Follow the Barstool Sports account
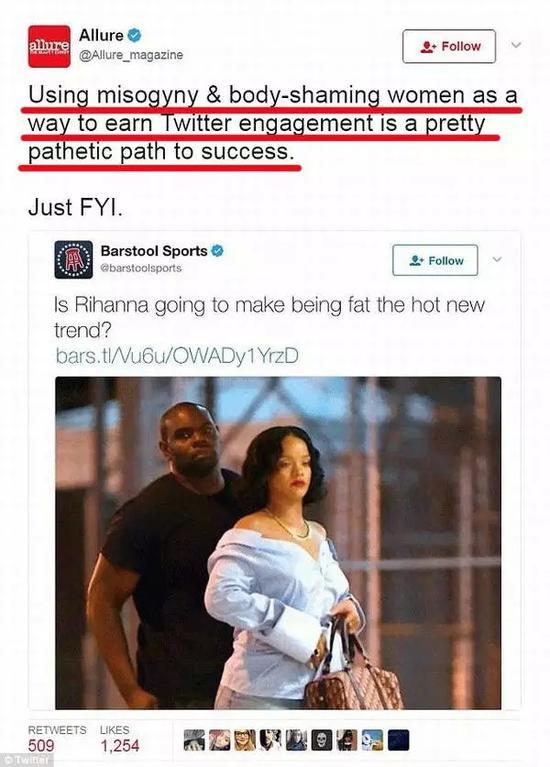 point(435,260)
